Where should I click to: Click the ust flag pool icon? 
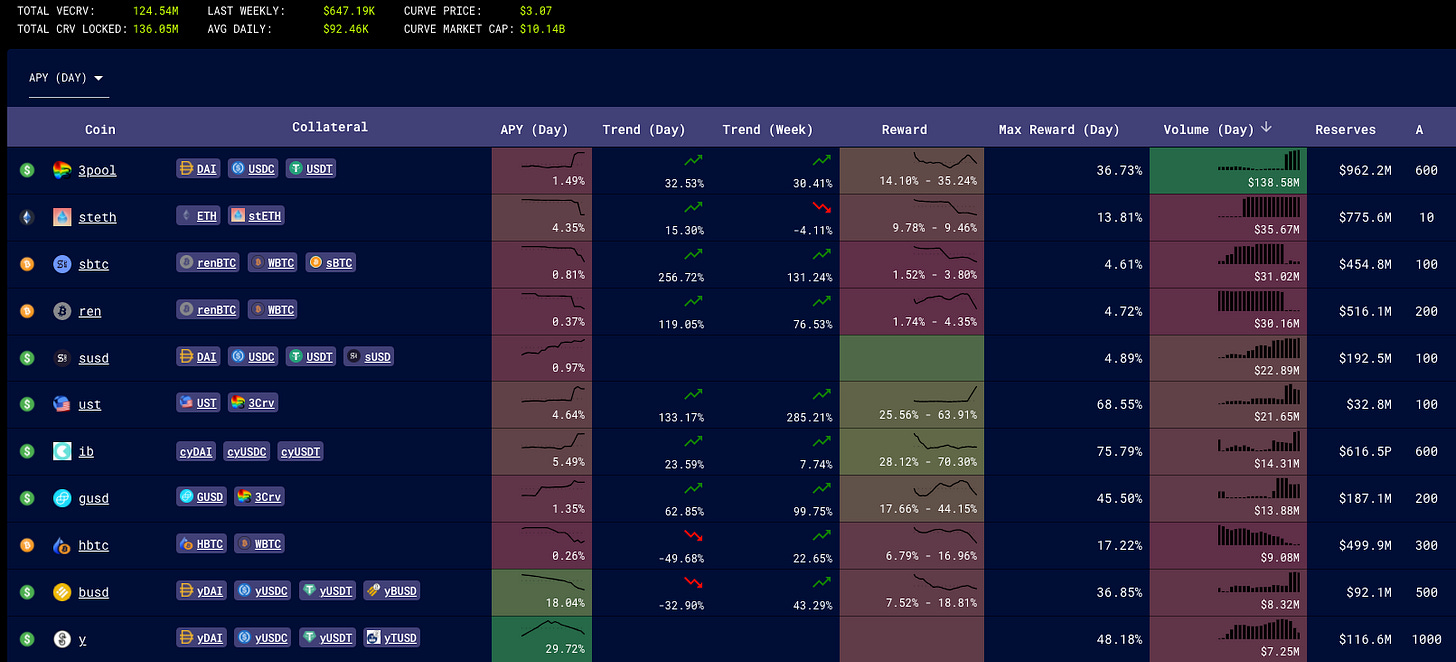coord(62,404)
